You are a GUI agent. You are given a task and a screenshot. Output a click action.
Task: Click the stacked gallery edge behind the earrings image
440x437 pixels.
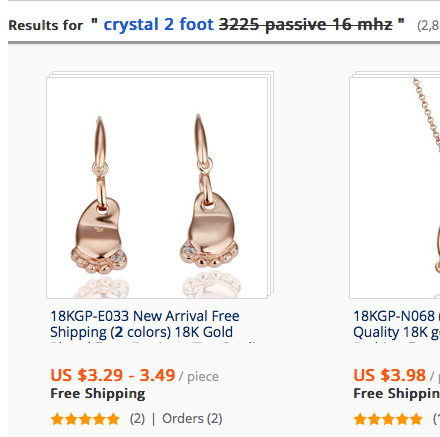(271, 183)
